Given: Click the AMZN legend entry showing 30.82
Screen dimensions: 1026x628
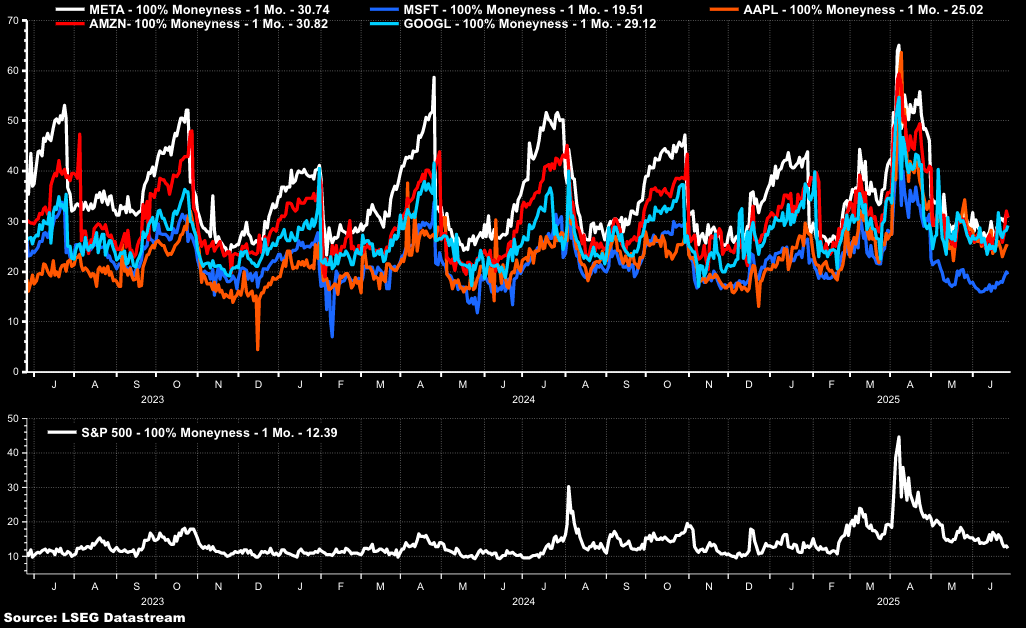Looking at the screenshot, I should click(x=192, y=24).
